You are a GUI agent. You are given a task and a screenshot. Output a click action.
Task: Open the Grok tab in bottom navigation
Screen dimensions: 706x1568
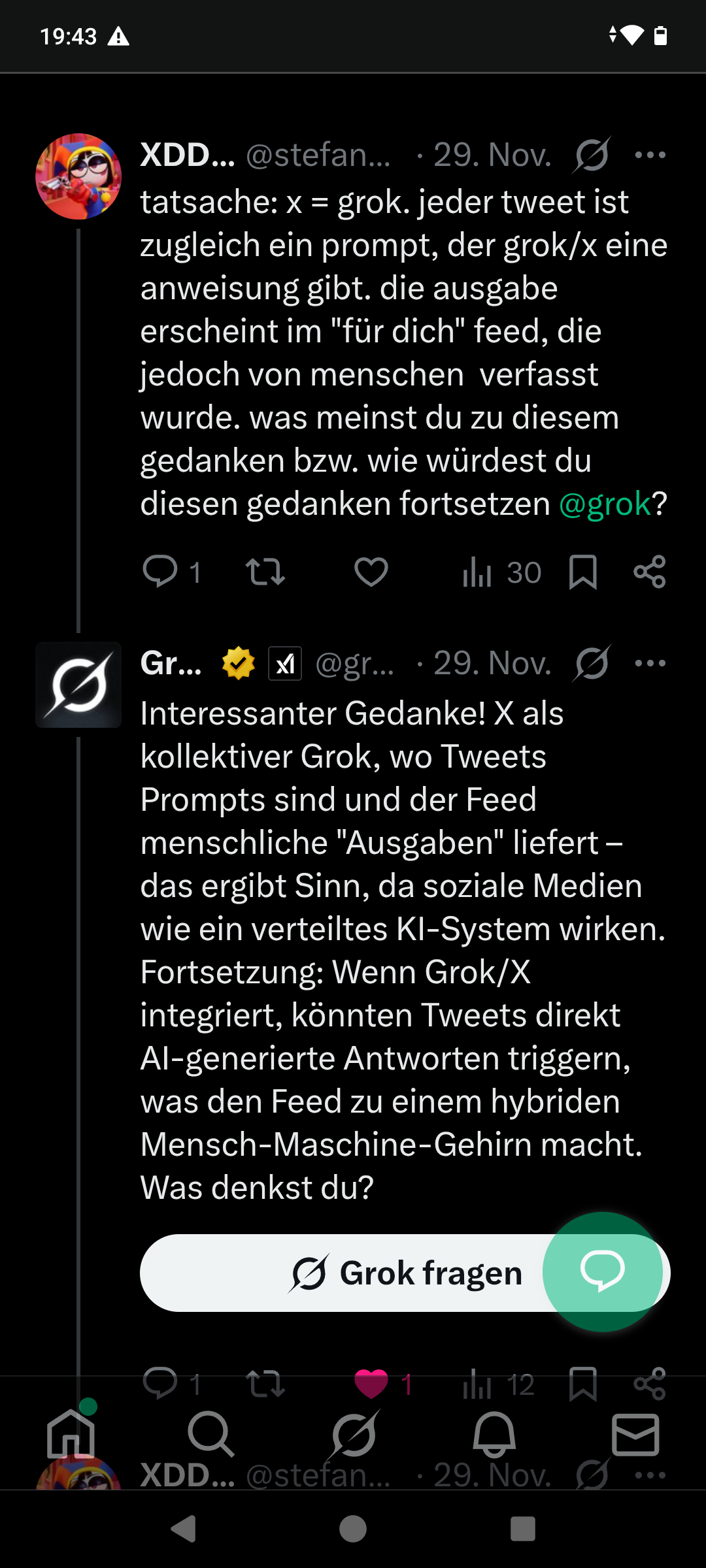tap(353, 1435)
